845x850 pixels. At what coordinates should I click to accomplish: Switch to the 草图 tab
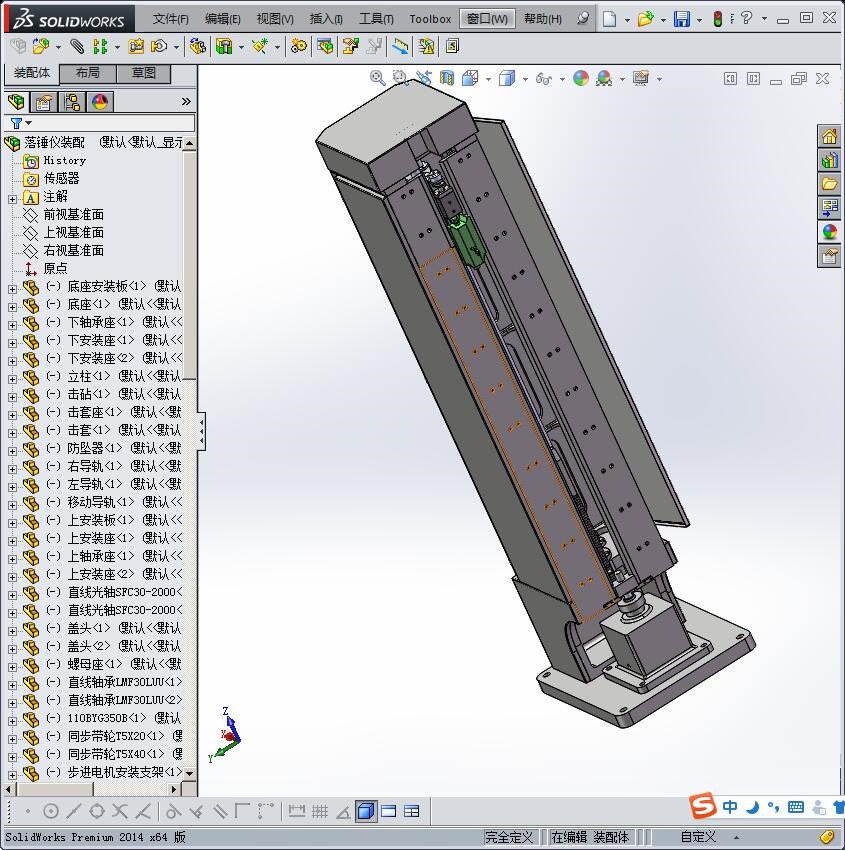tap(144, 73)
